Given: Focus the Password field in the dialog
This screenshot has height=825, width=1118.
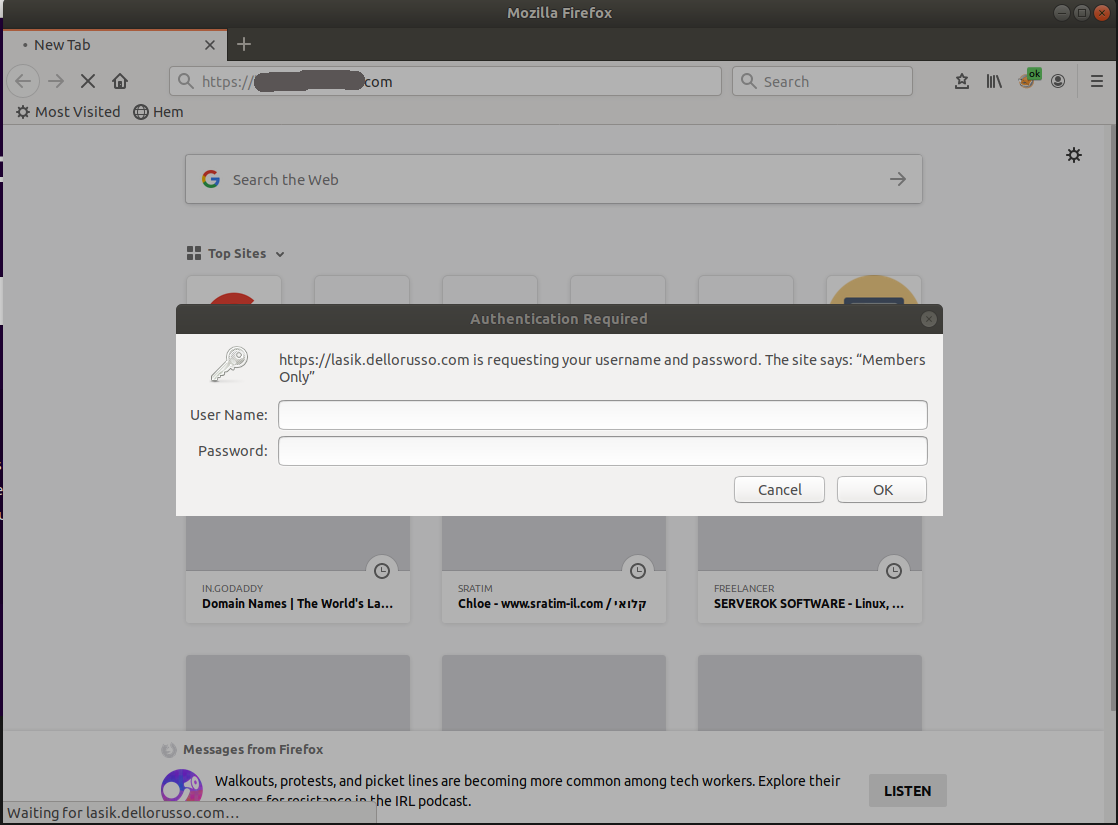Looking at the screenshot, I should [602, 451].
